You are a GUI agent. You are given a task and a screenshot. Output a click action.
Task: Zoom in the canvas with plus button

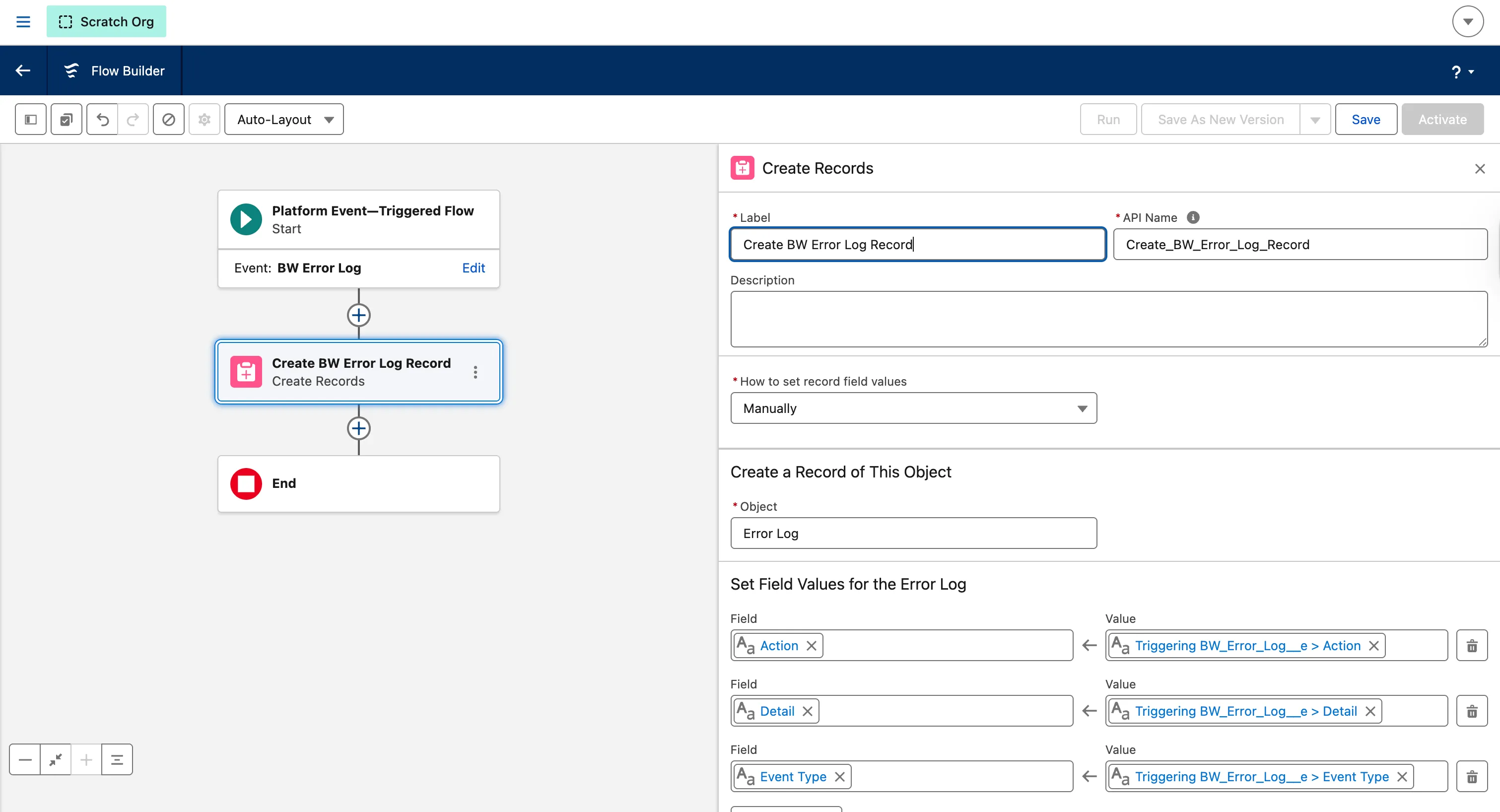coord(86,759)
